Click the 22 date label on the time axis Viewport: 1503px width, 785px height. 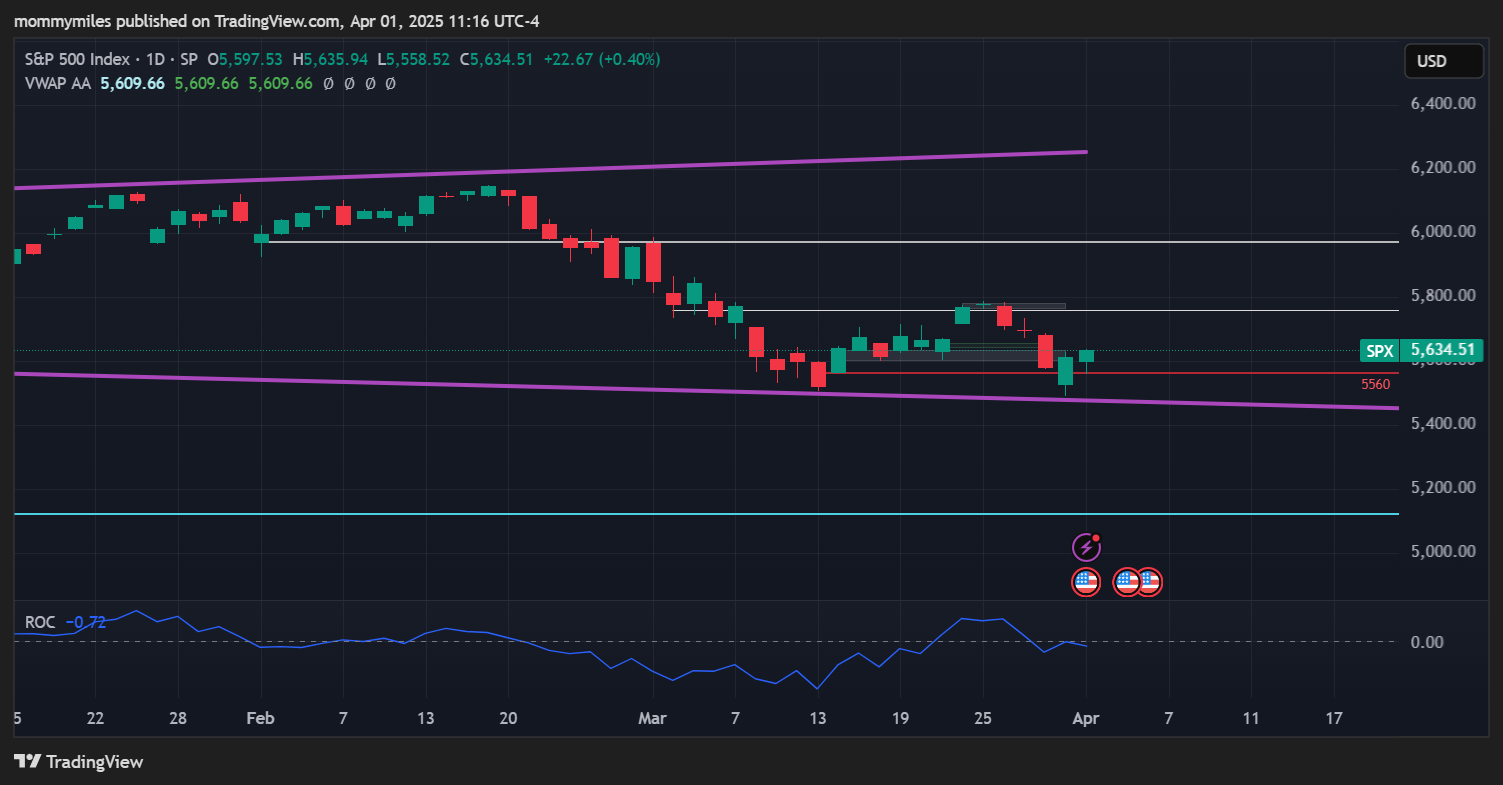click(95, 719)
